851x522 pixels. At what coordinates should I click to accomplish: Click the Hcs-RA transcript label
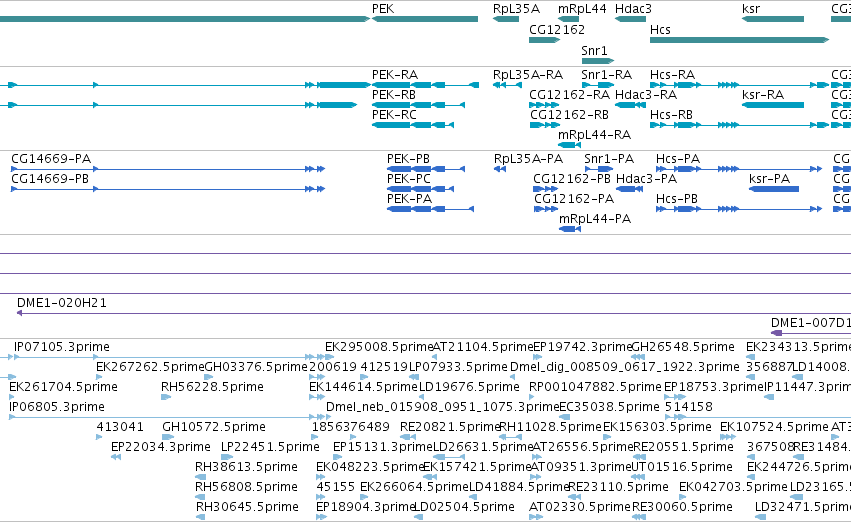(672, 74)
